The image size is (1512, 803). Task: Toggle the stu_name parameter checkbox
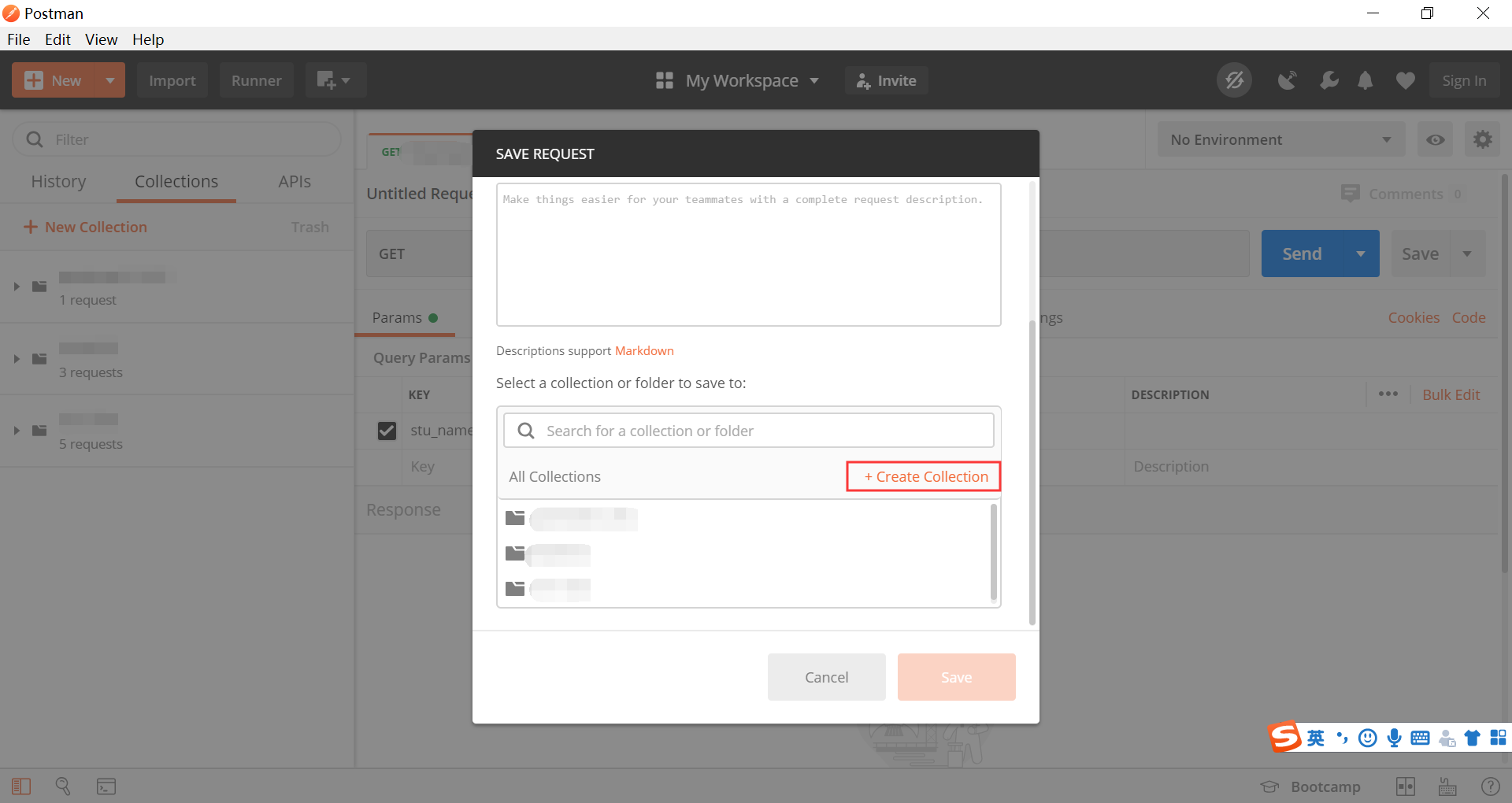pyautogui.click(x=387, y=431)
